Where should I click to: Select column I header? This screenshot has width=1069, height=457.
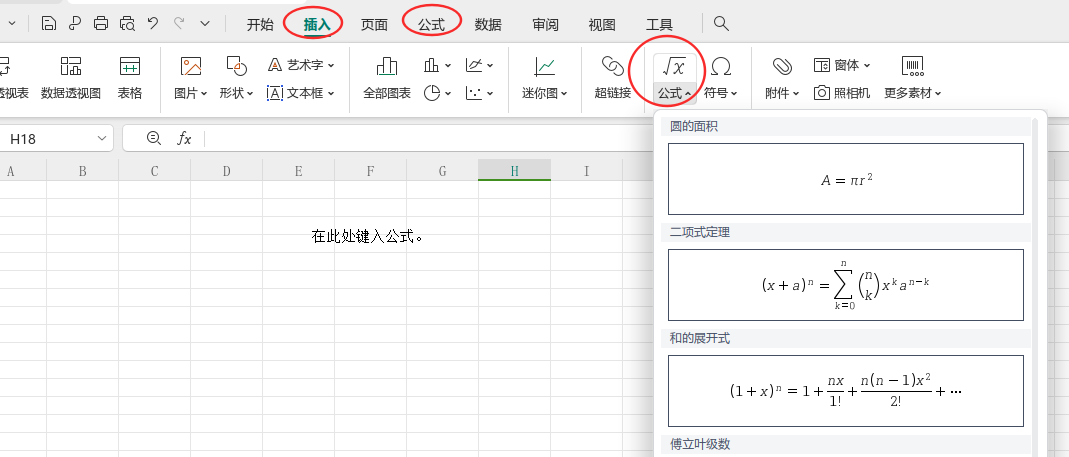(x=586, y=171)
